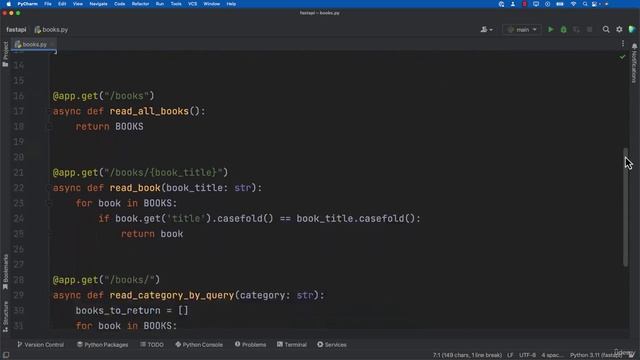Click the Wi-Fi icon in macOS menu bar
640x360 pixels.
pyautogui.click(x=573, y=4)
